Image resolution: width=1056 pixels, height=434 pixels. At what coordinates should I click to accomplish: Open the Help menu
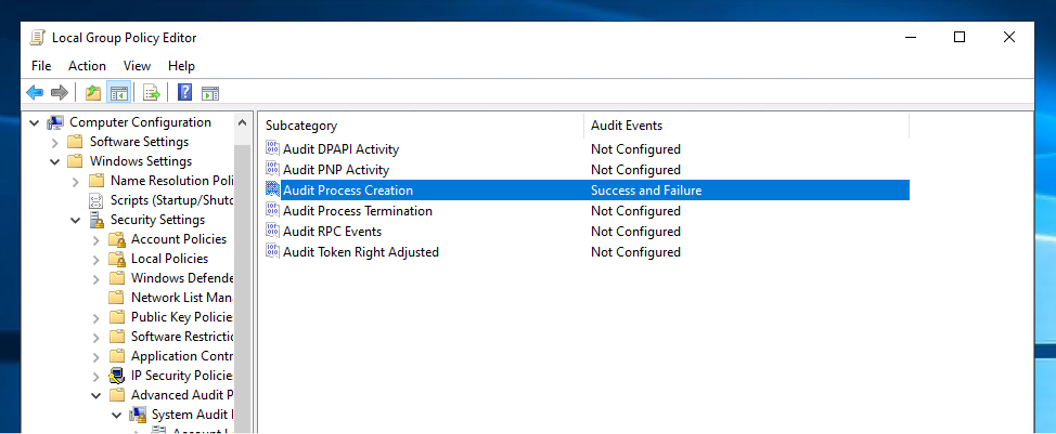click(181, 65)
